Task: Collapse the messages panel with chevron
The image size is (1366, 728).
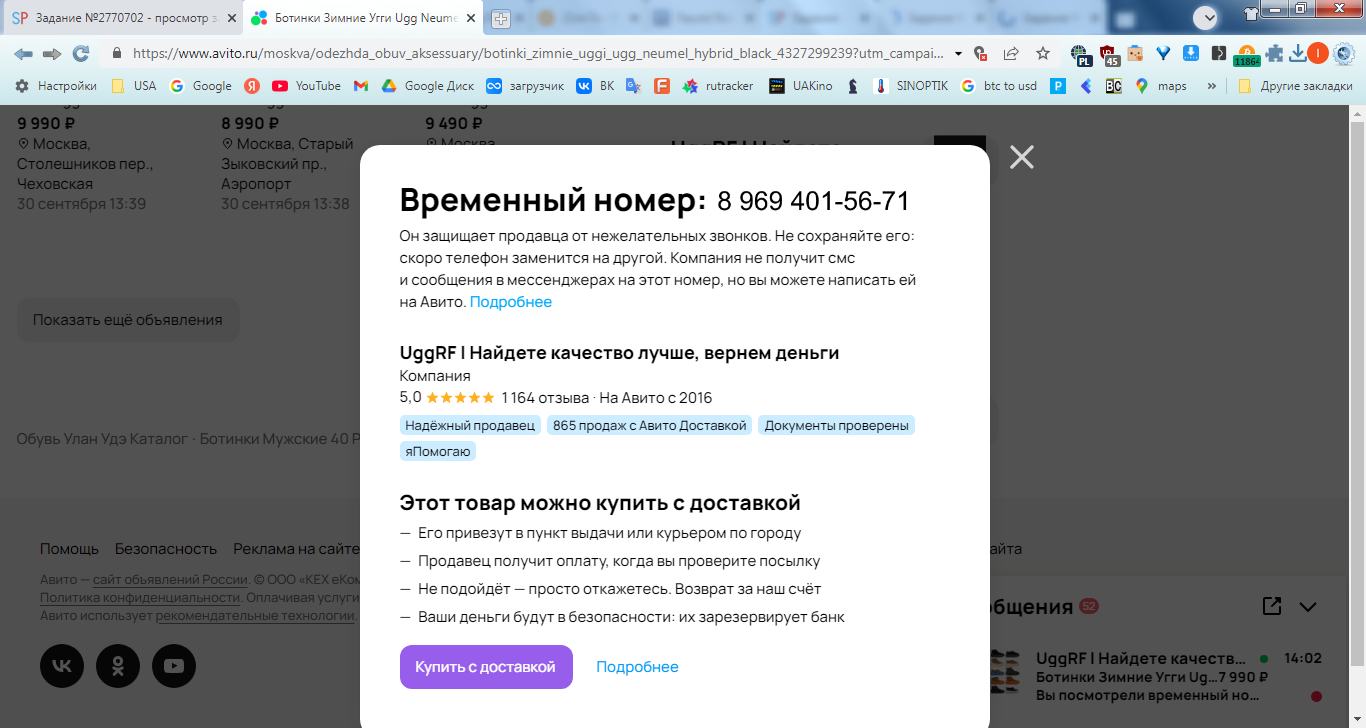Action: click(x=1308, y=606)
